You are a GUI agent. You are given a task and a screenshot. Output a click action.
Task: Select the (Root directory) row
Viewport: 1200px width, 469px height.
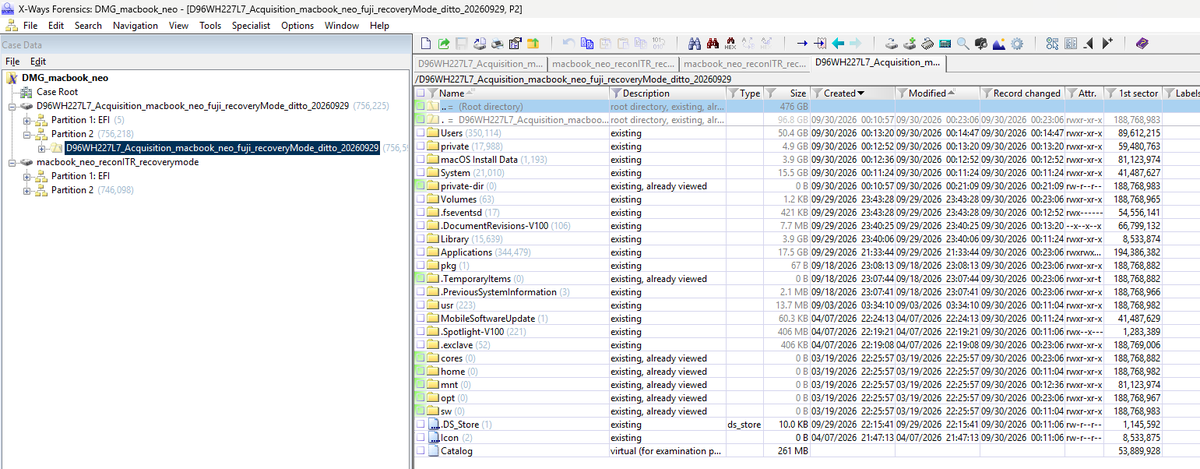click(x=805, y=106)
